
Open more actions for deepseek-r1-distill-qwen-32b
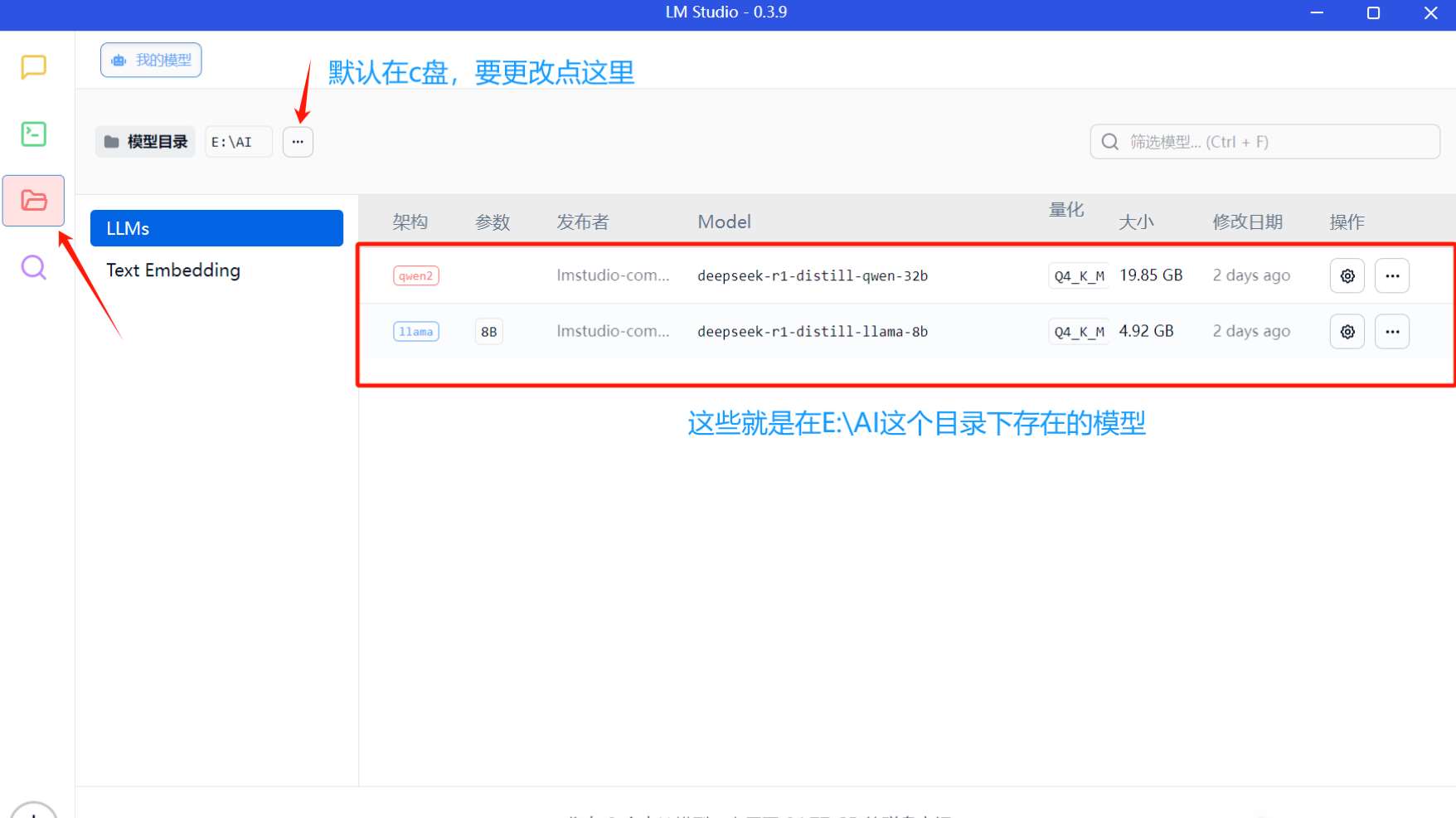point(1391,275)
